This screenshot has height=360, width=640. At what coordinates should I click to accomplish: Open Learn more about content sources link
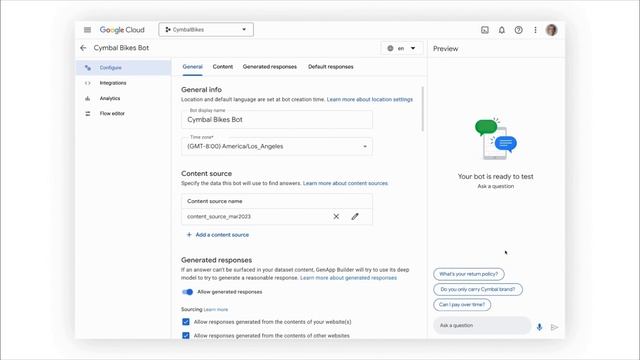(345, 183)
